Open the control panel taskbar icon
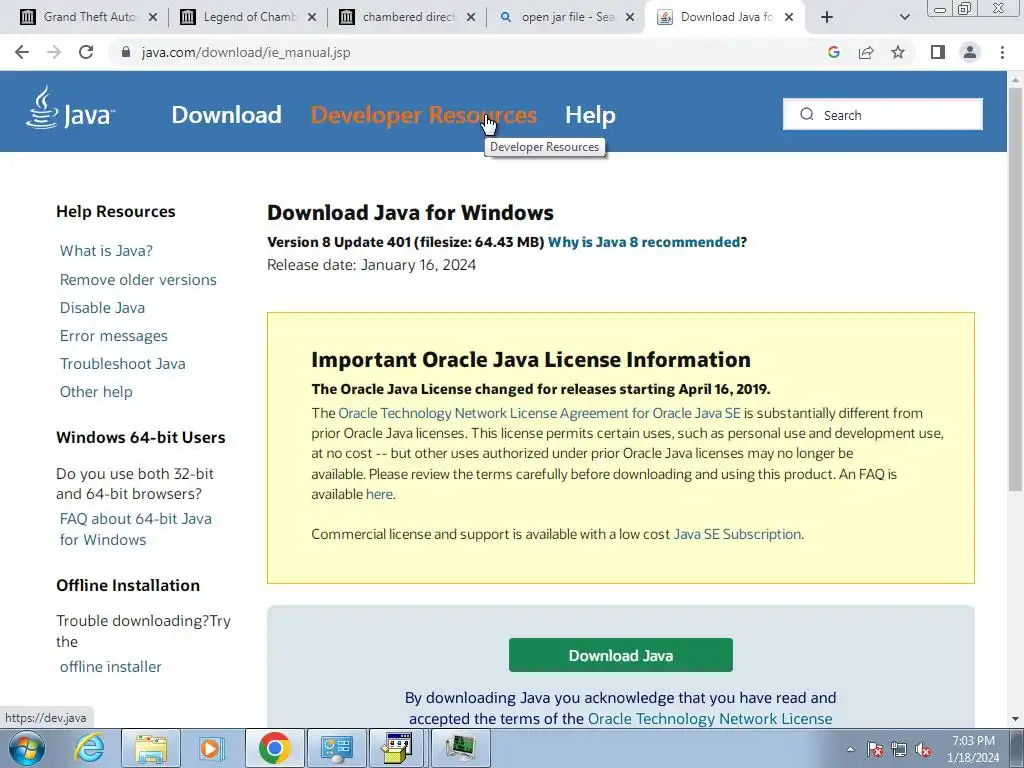Image resolution: width=1024 pixels, height=768 pixels. tap(337, 748)
